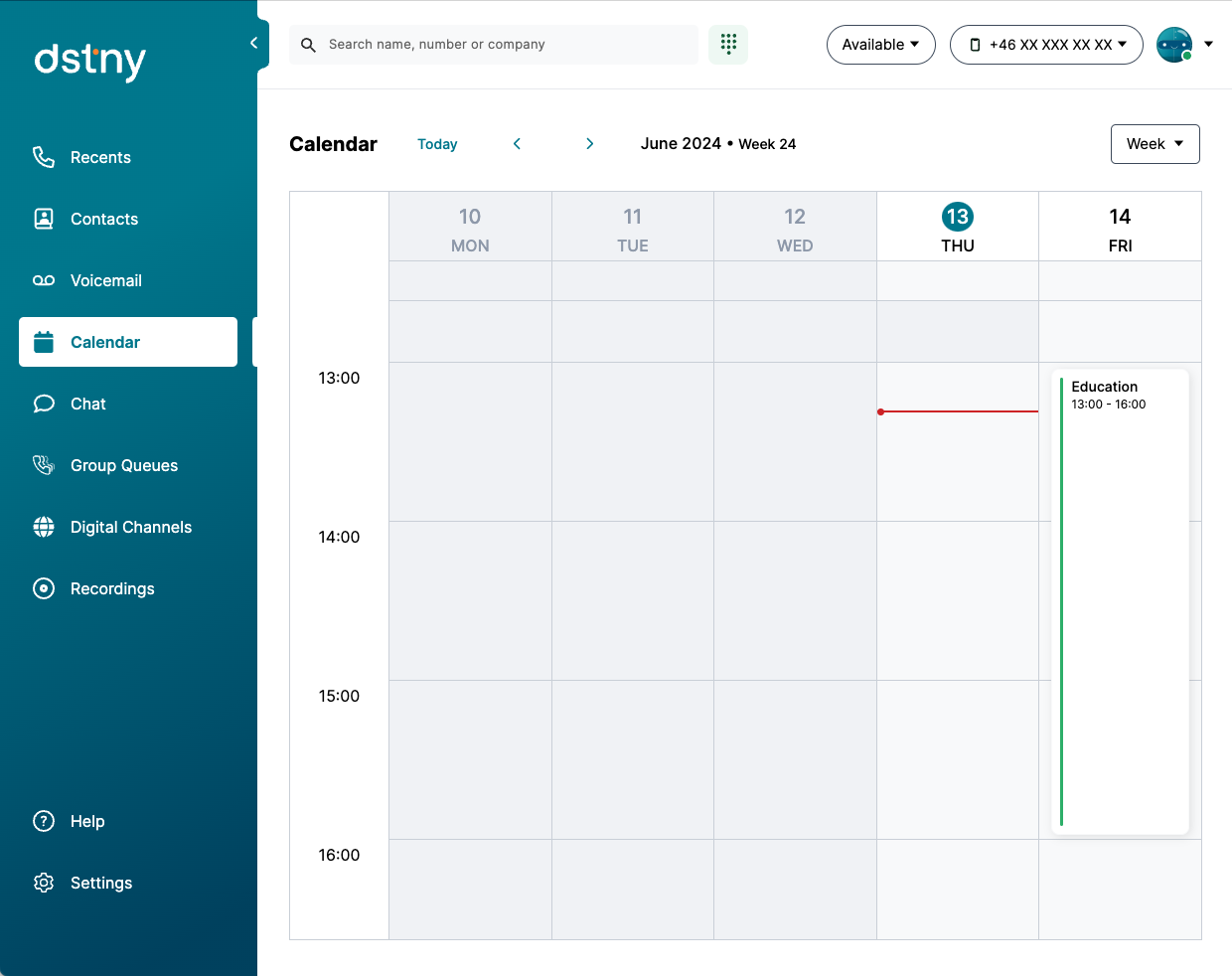Open the Education event on Friday
Image resolution: width=1232 pixels, height=976 pixels.
1120,602
